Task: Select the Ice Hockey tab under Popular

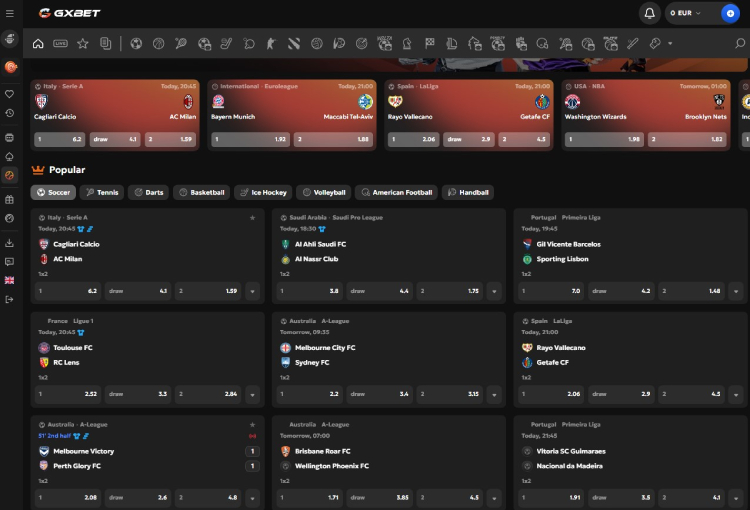Action: pos(263,192)
